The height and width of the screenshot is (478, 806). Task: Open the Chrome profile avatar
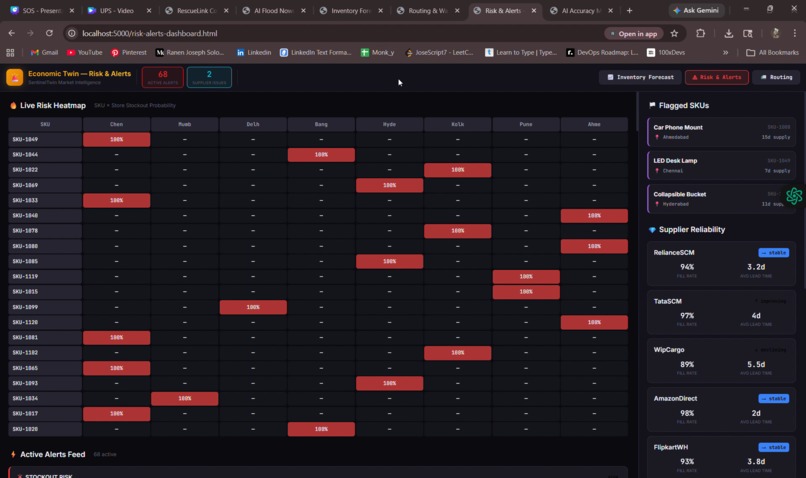pyautogui.click(x=776, y=33)
